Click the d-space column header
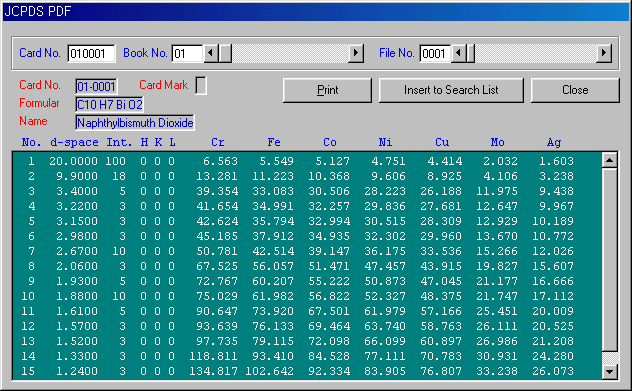Image resolution: width=632 pixels, height=391 pixels. click(x=74, y=142)
